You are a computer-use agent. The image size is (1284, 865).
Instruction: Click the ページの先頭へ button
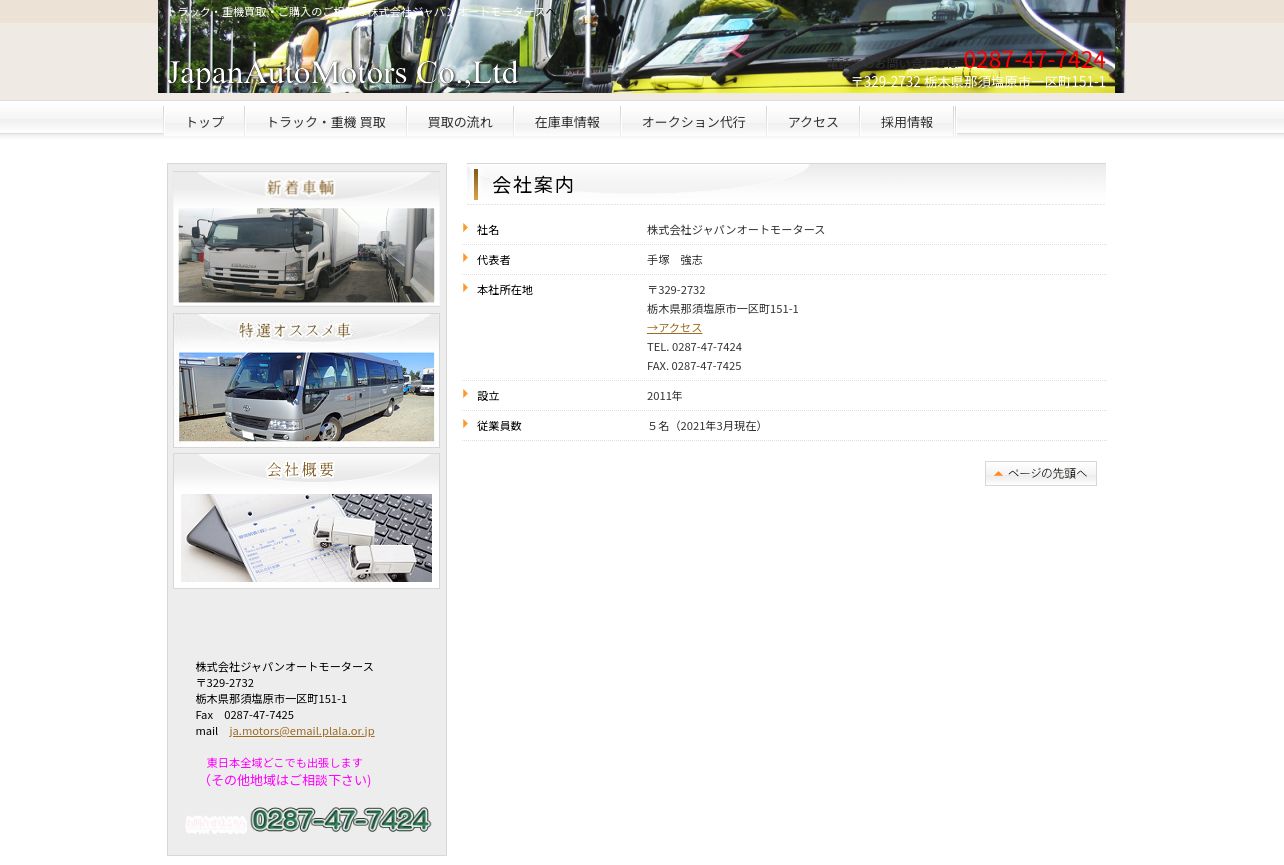[1041, 474]
